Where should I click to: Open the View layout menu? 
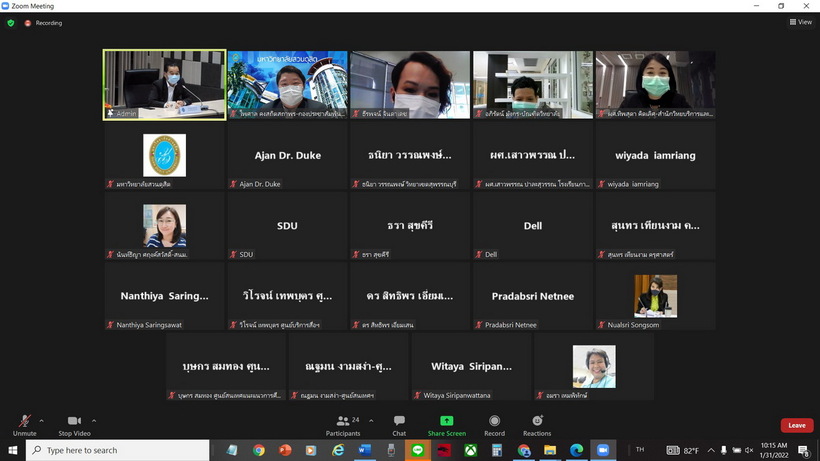tap(801, 22)
